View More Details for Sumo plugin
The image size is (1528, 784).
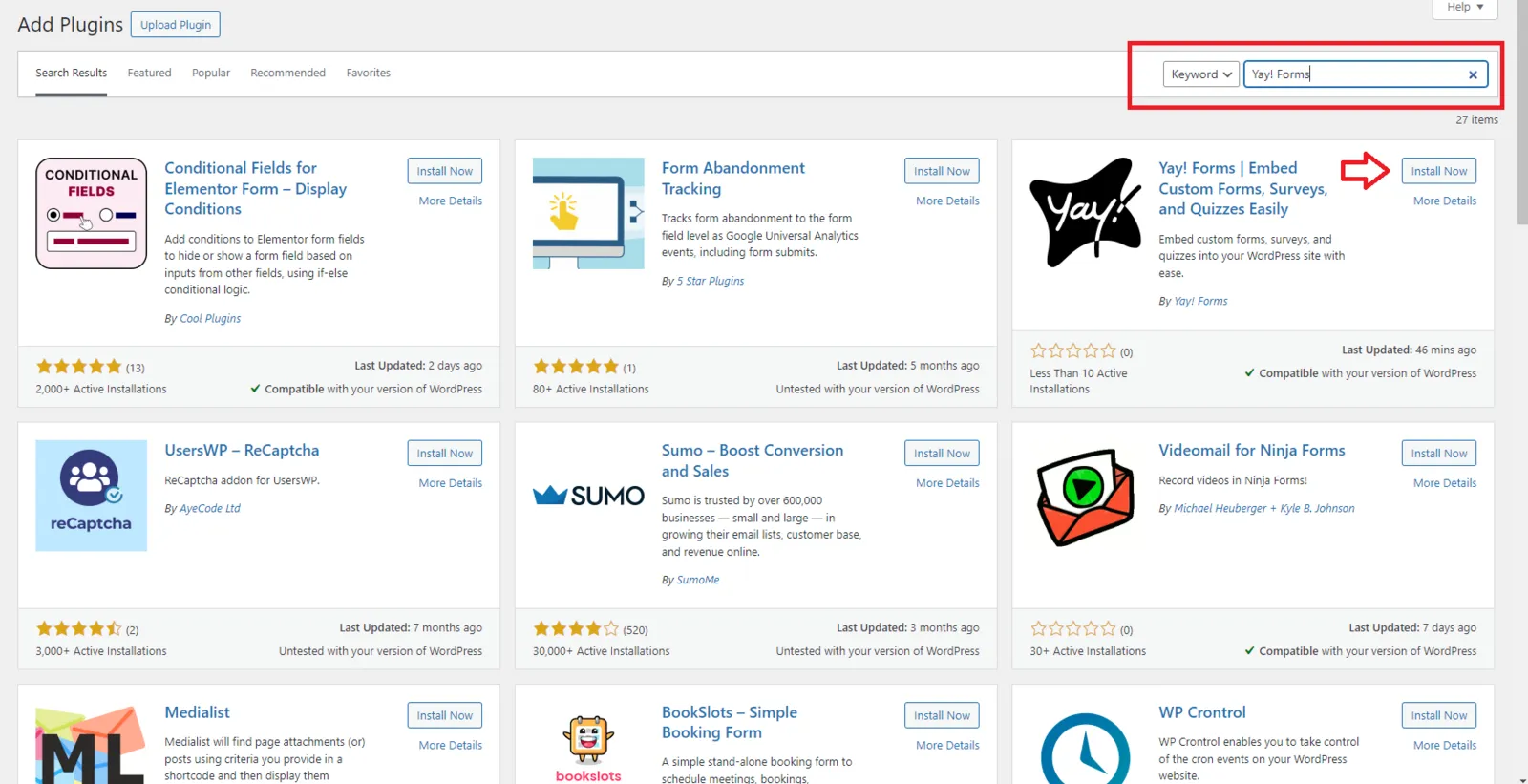point(947,483)
